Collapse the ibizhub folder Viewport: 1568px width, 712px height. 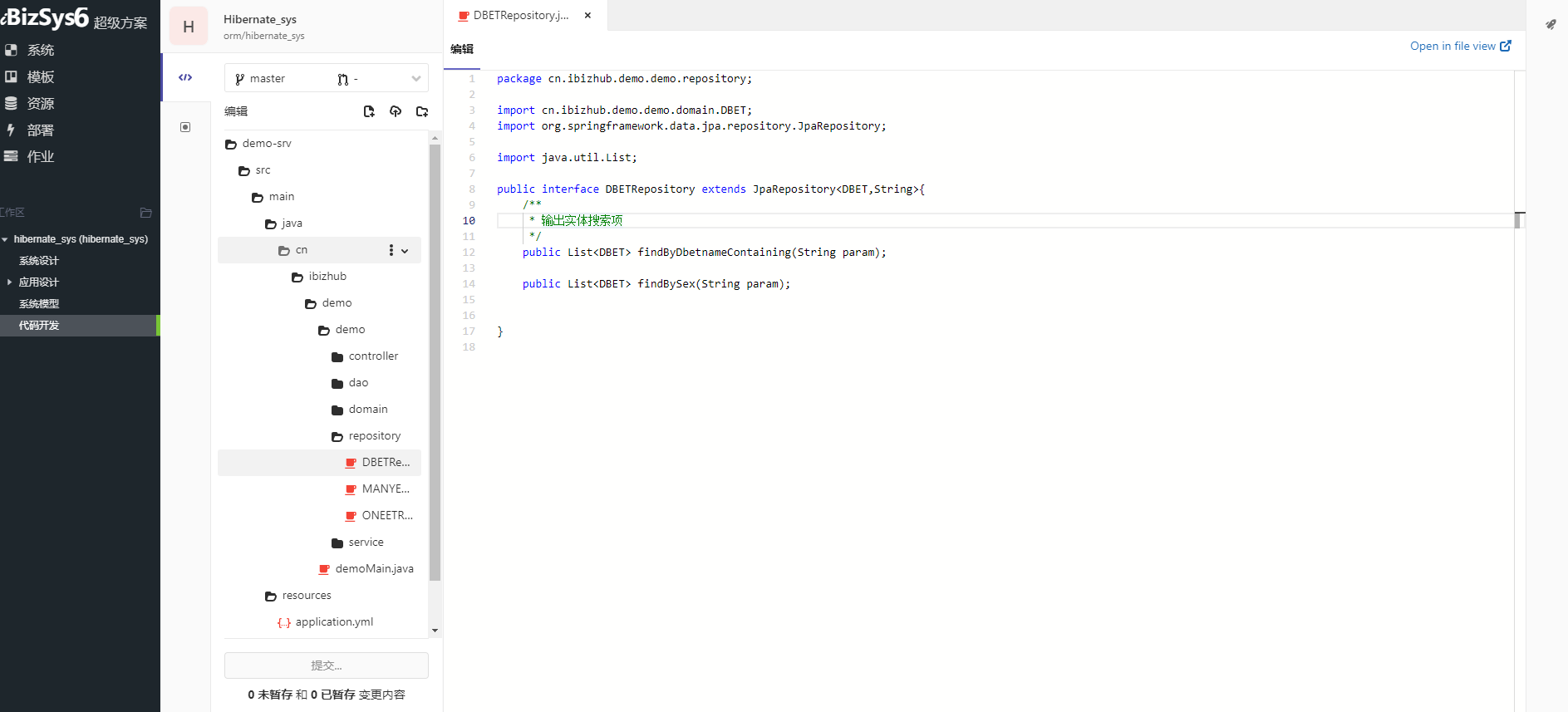click(320, 277)
